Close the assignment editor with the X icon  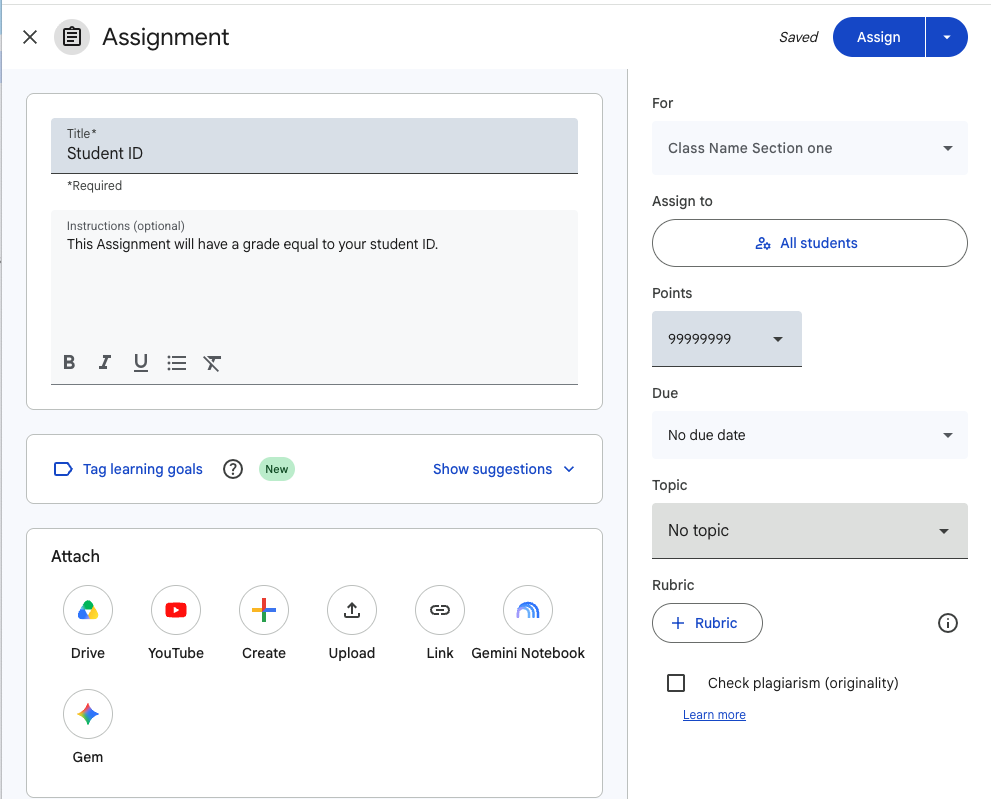[x=30, y=37]
